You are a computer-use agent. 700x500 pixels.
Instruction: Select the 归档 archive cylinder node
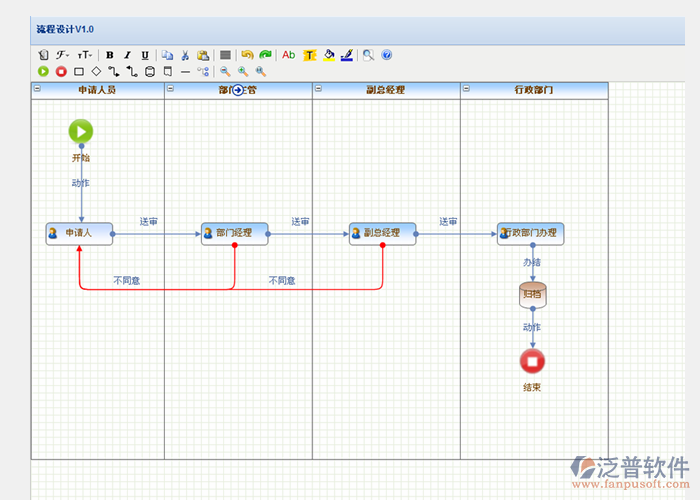(x=532, y=294)
